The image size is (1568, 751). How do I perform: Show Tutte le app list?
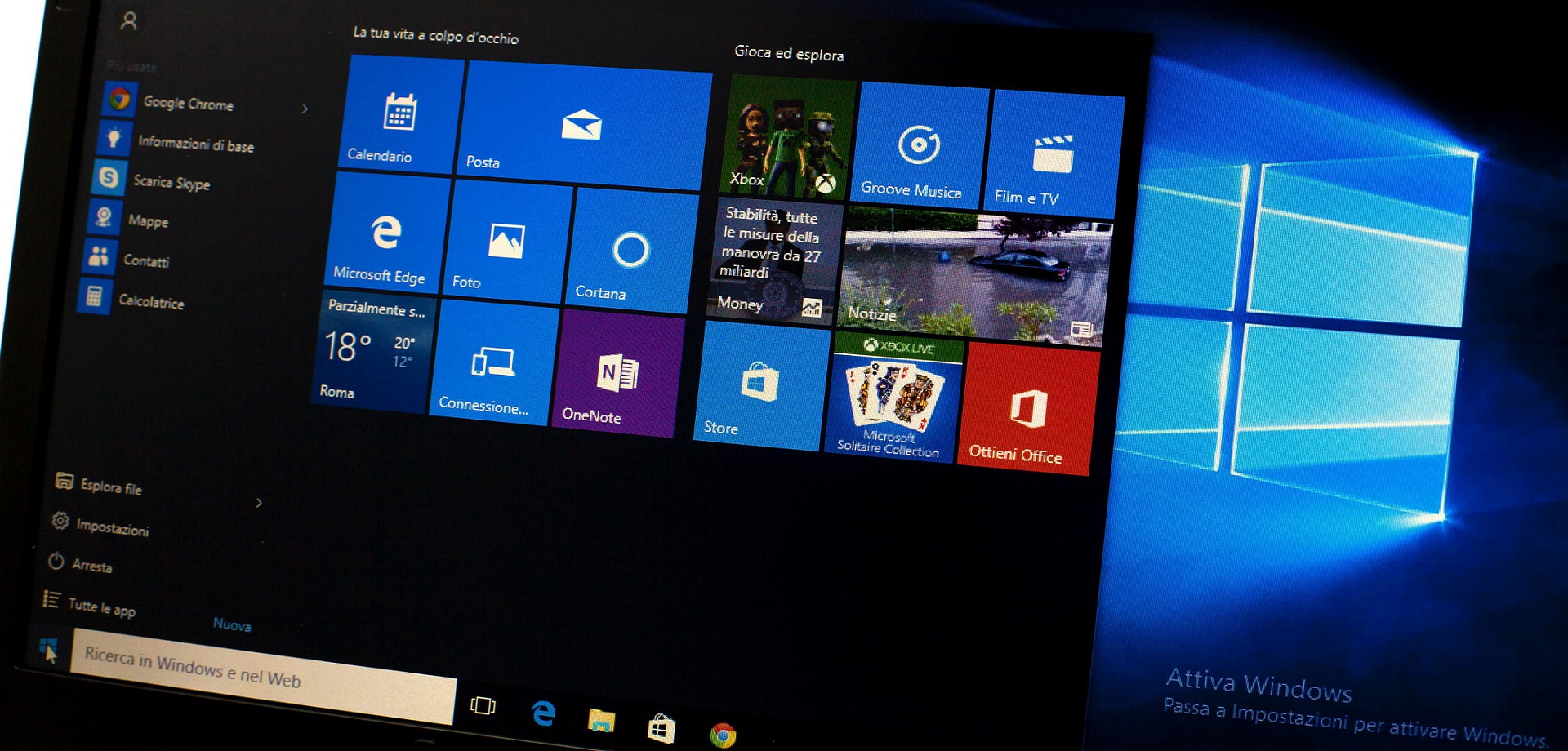(x=90, y=605)
